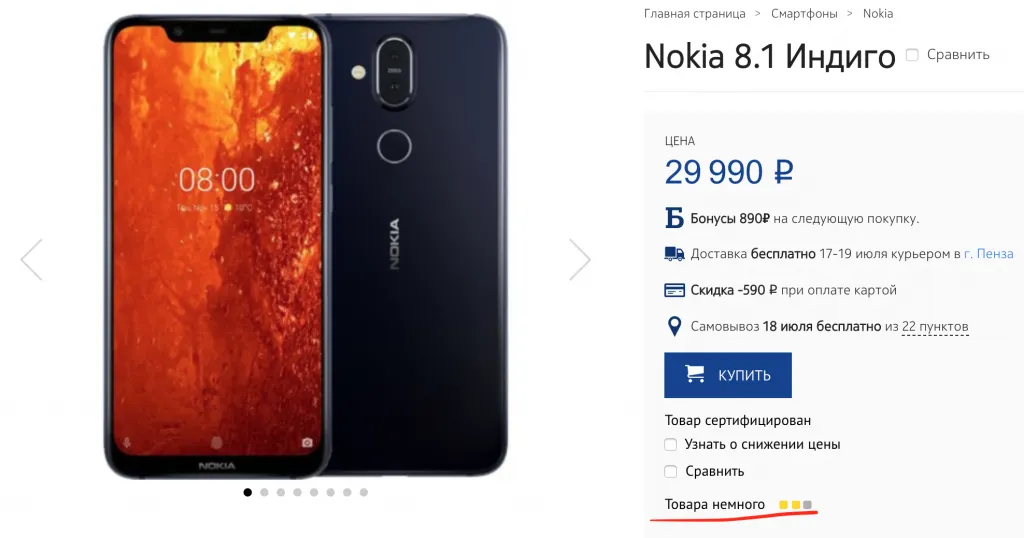Check Сравнить box below the buy button
This screenshot has width=1024, height=538.
[671, 471]
